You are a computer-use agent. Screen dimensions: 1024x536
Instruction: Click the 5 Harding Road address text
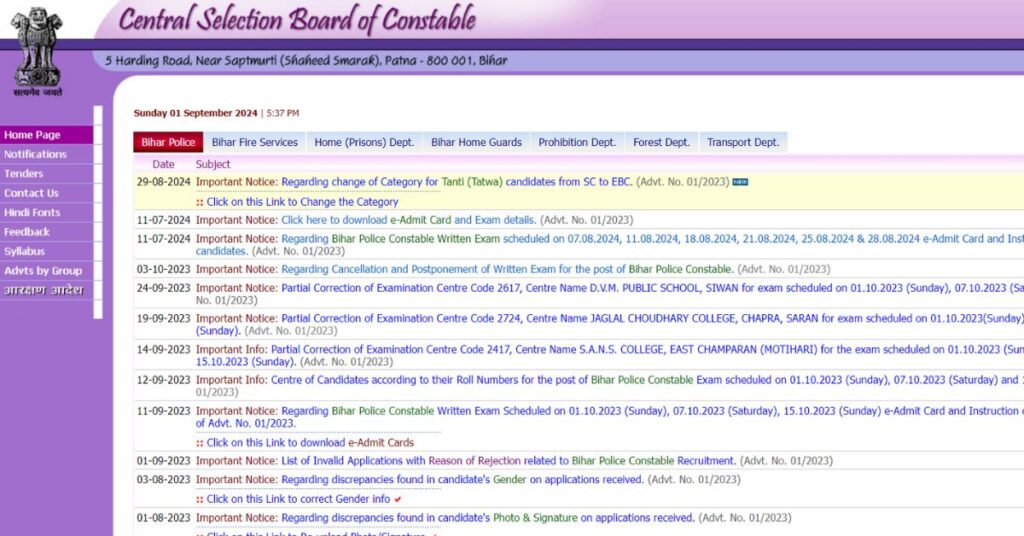306,61
